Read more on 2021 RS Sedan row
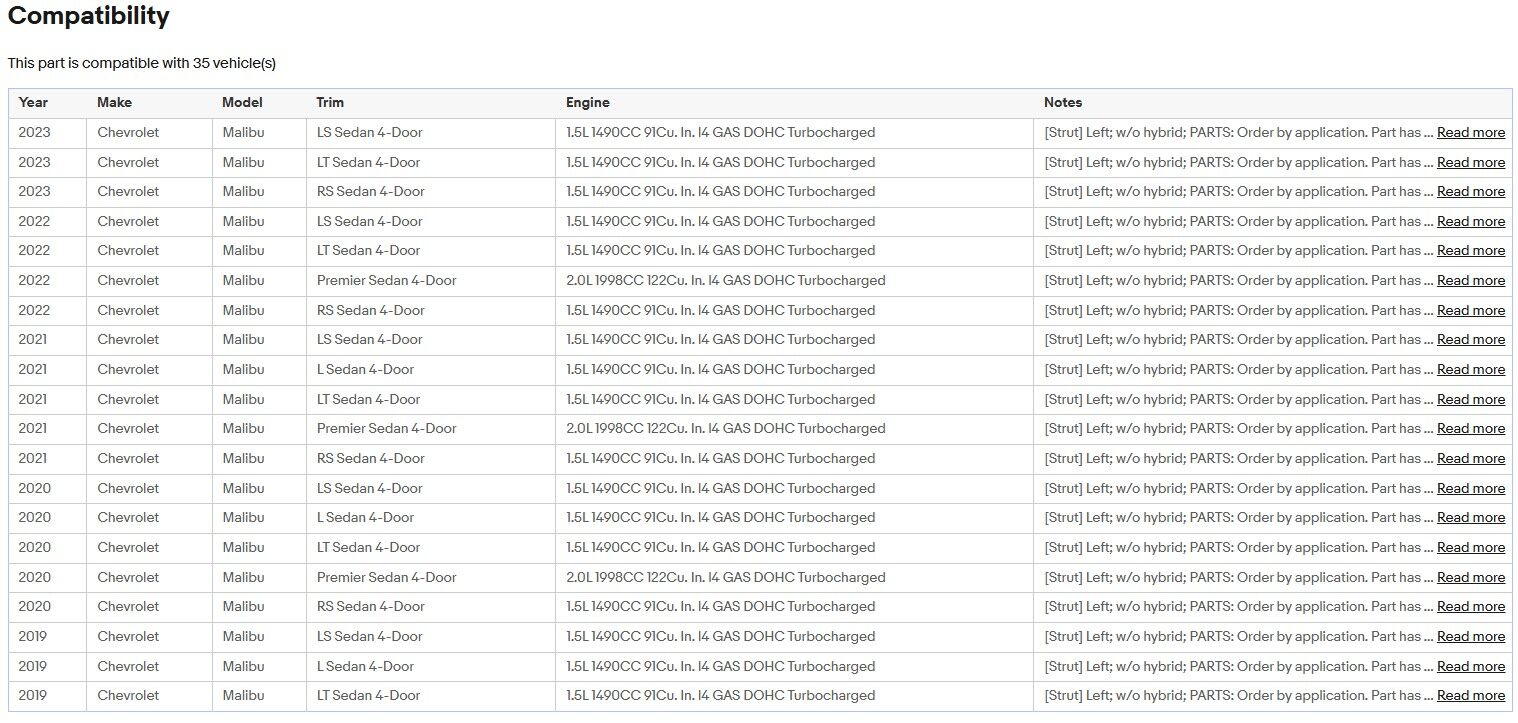Image resolution: width=1518 pixels, height=723 pixels. (x=1470, y=459)
